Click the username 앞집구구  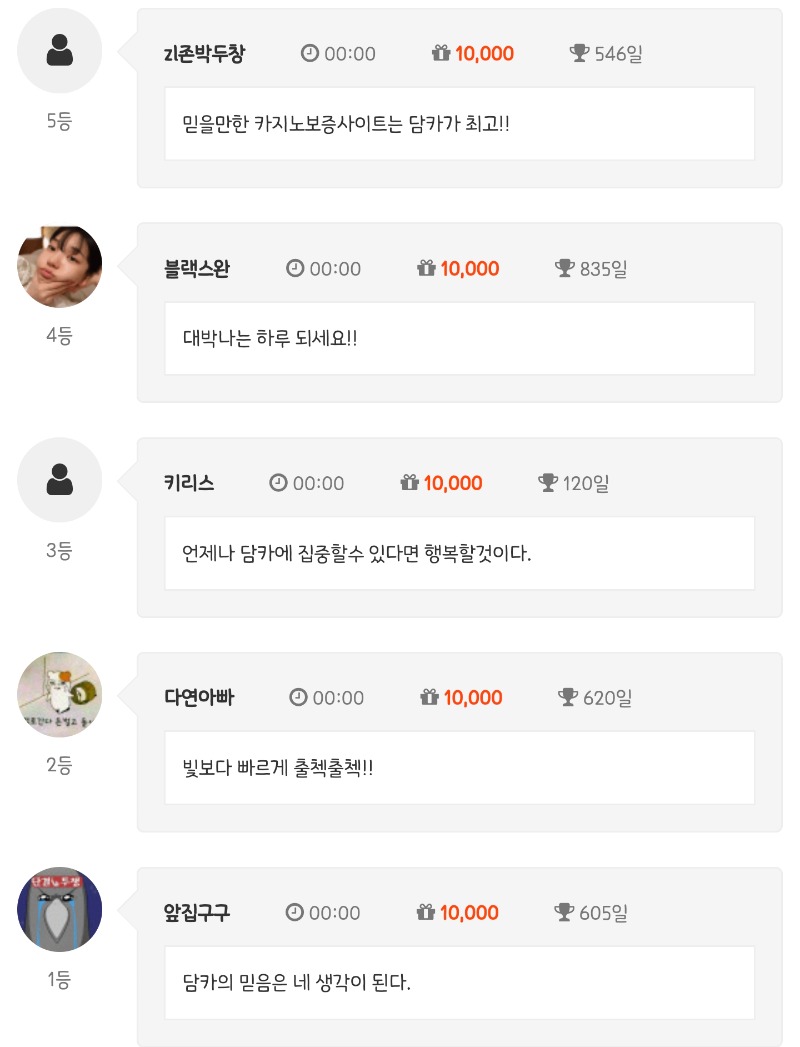(197, 912)
